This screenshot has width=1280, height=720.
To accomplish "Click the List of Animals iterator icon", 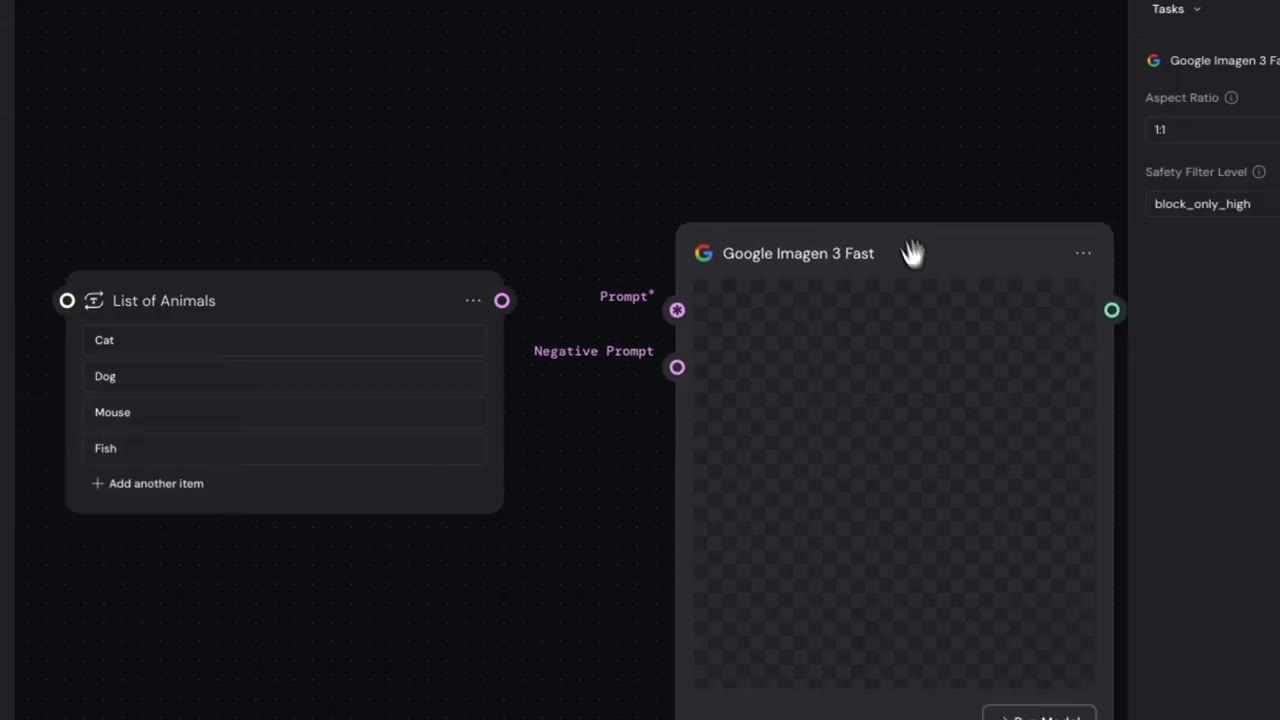I will 94,300.
